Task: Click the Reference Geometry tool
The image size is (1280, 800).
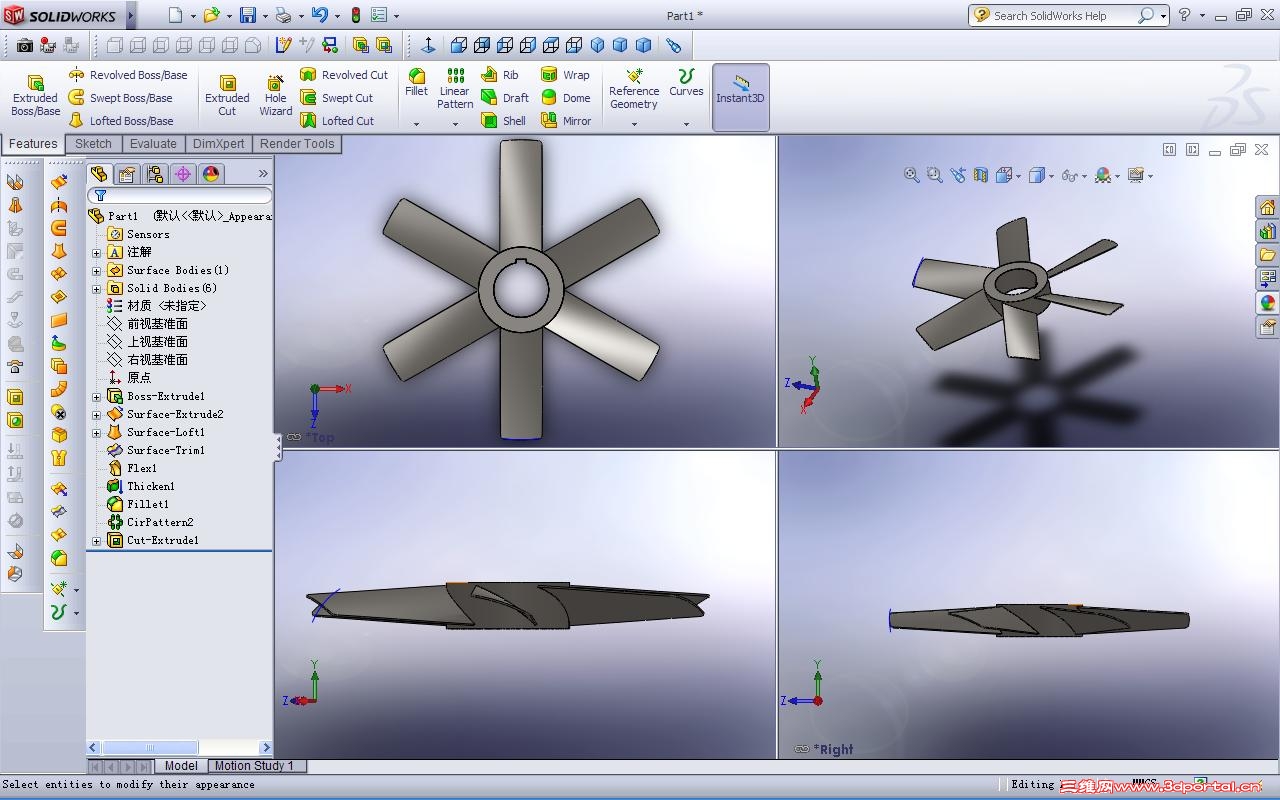Action: coord(634,89)
